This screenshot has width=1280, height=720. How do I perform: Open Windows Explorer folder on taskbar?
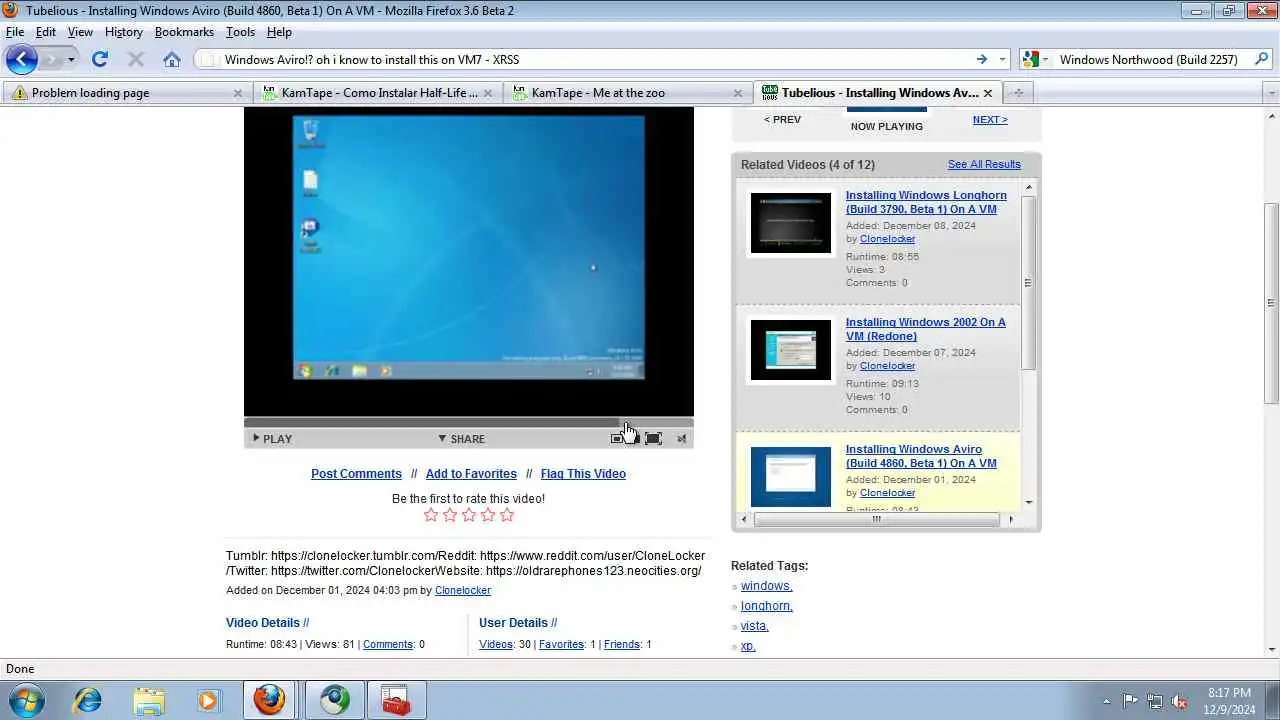pyautogui.click(x=148, y=700)
